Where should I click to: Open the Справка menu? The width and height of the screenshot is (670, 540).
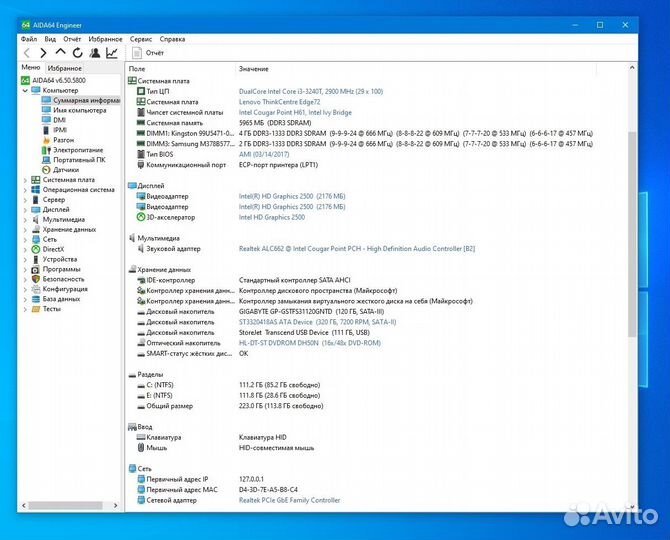coord(172,39)
